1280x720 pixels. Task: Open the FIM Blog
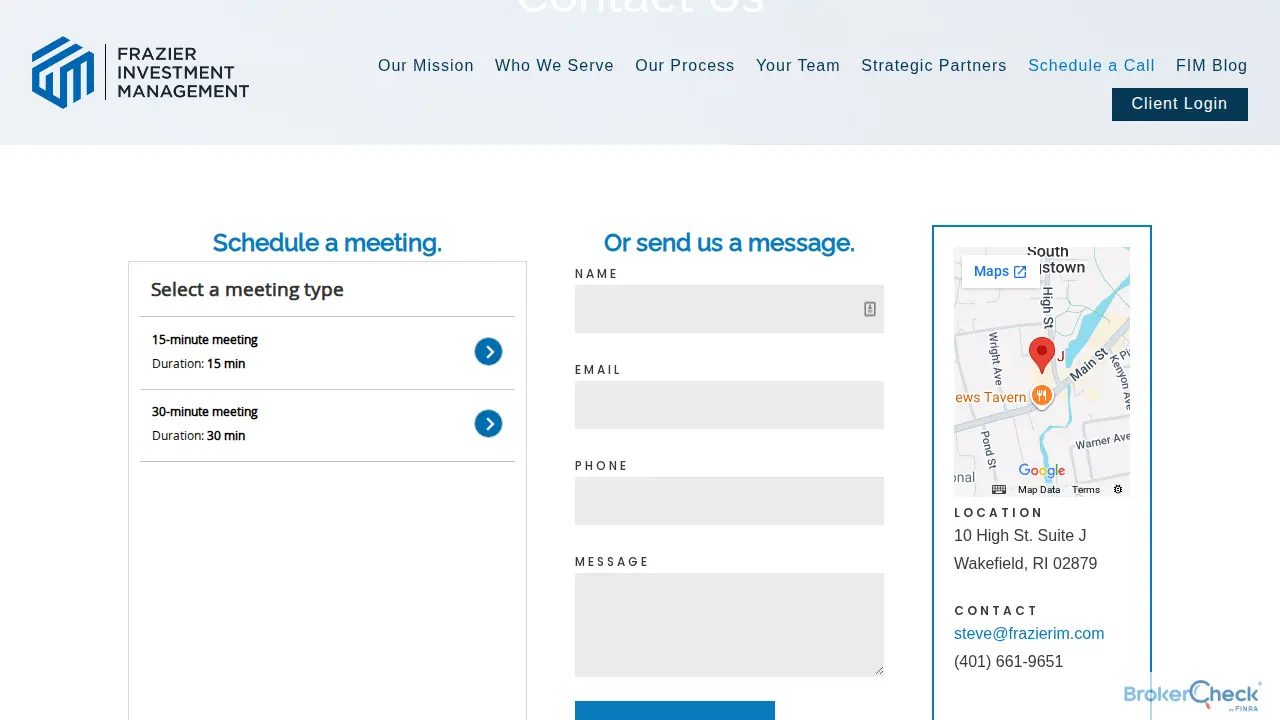click(x=1212, y=66)
